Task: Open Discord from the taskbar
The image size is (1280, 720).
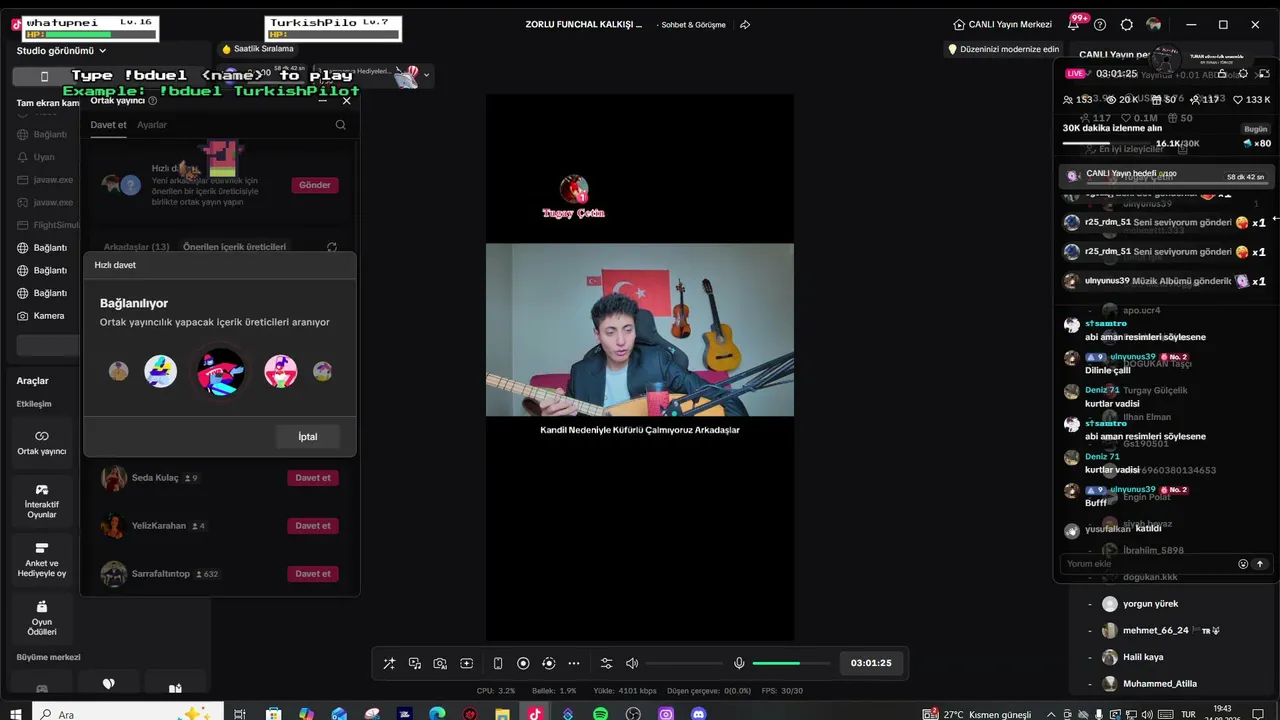Action: 699,714
